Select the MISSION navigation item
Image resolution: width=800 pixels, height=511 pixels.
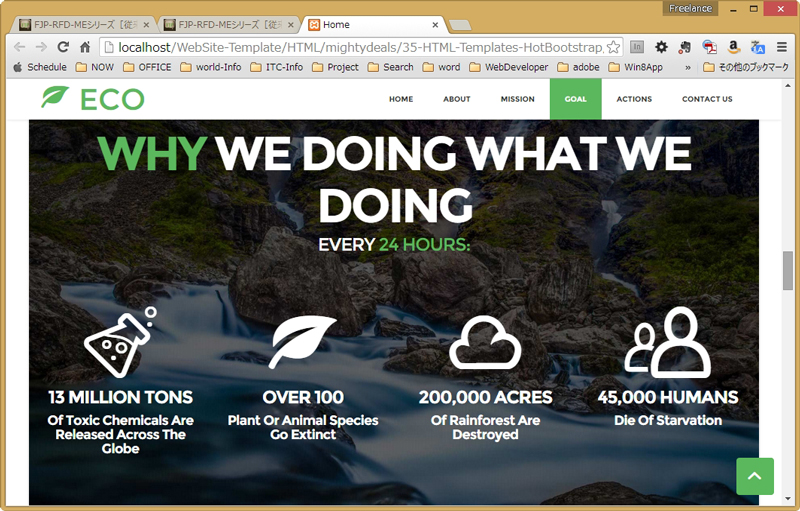click(x=517, y=99)
